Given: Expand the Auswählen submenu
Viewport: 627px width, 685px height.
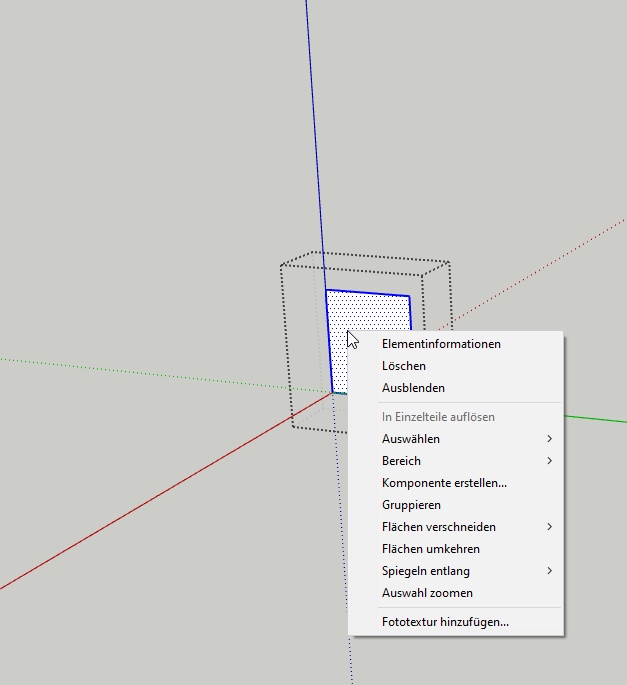Looking at the screenshot, I should pos(410,439).
